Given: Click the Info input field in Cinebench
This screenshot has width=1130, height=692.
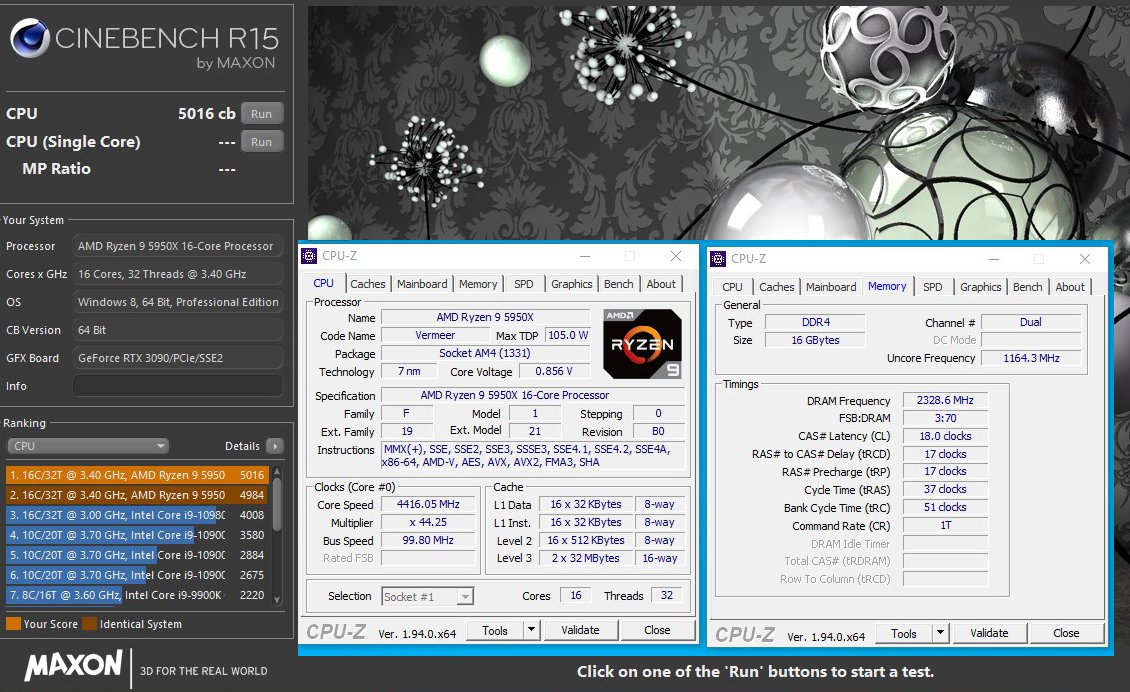Looking at the screenshot, I should pyautogui.click(x=177, y=386).
